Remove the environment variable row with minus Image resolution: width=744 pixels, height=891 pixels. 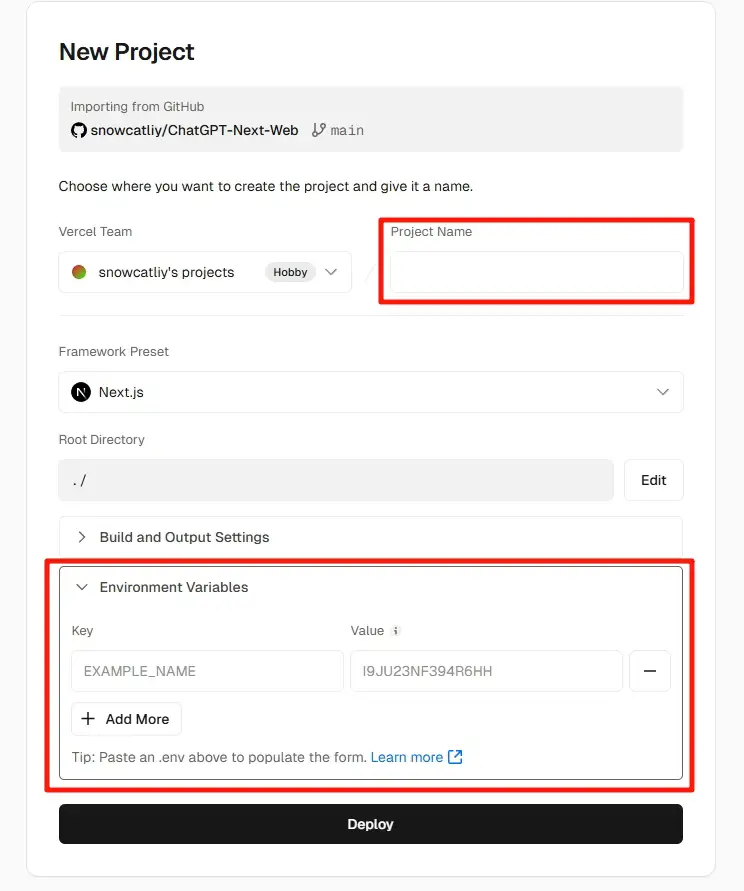point(649,671)
